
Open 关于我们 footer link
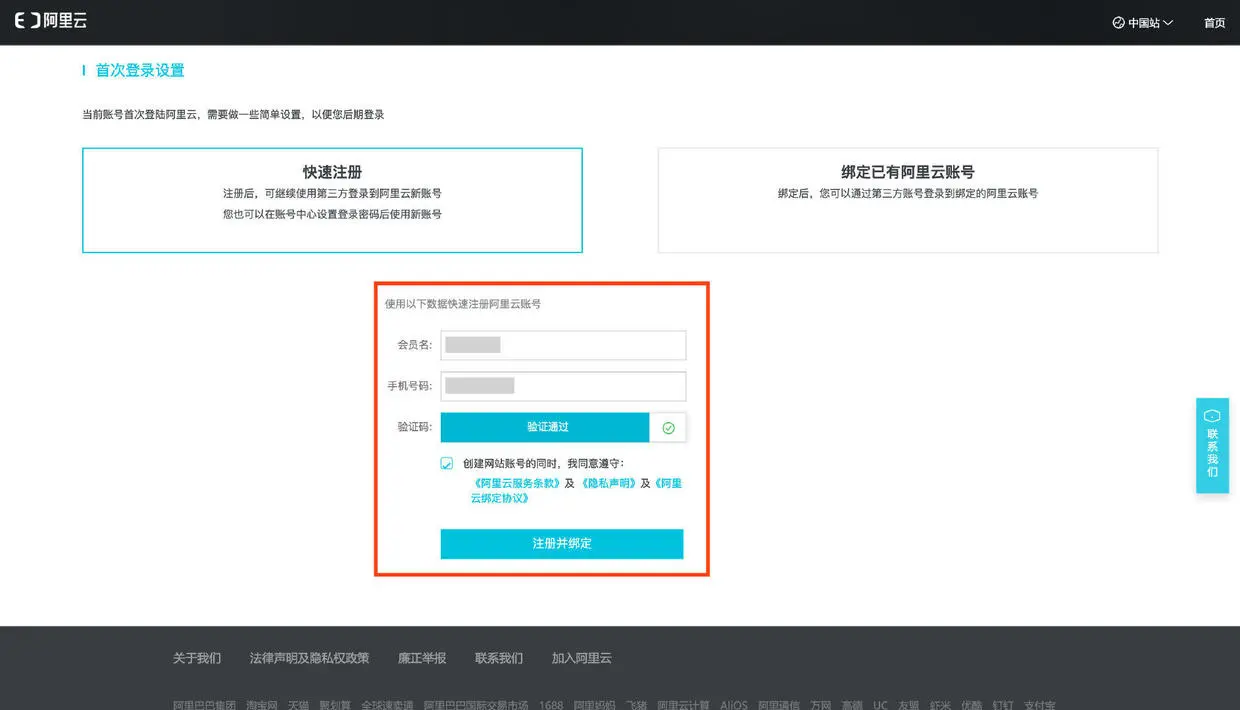(197, 658)
